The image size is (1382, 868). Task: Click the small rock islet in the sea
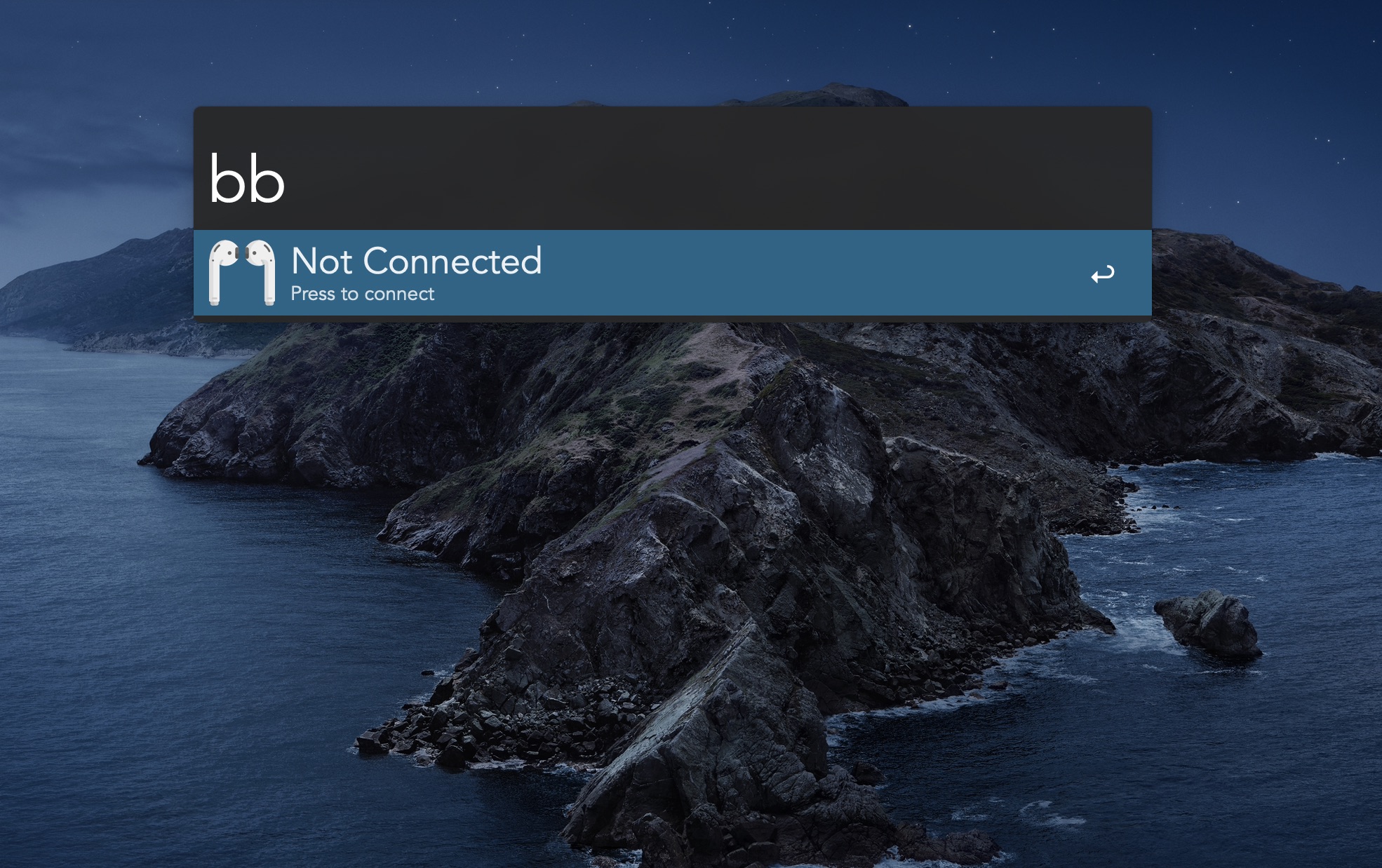coord(1209,623)
